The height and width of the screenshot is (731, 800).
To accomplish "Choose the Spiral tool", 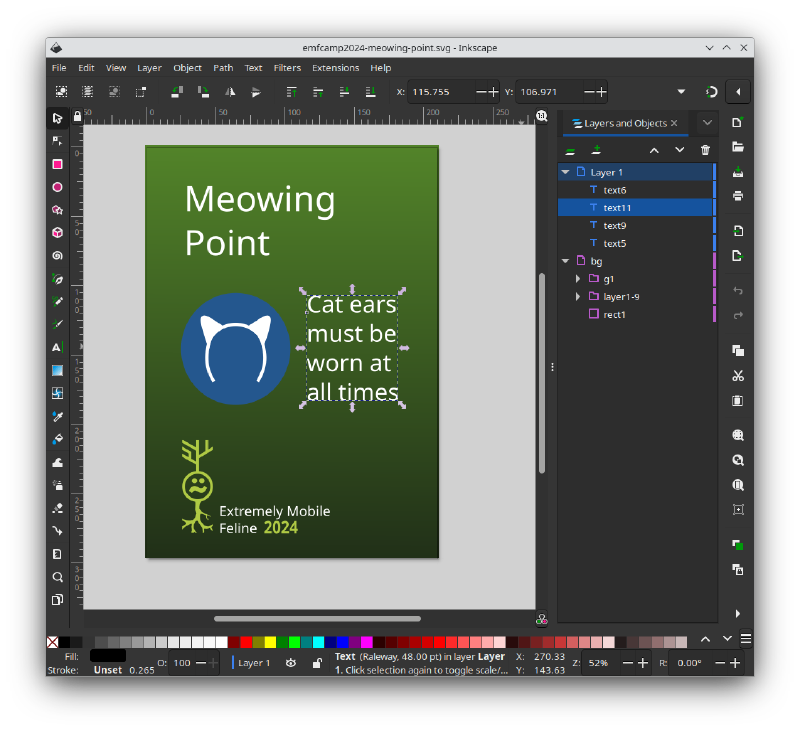I will (57, 255).
